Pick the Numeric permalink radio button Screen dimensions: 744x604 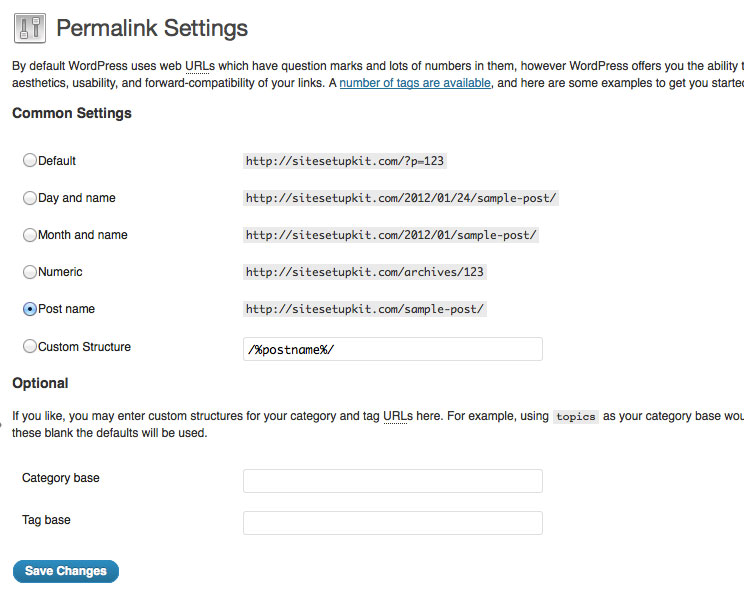click(30, 271)
